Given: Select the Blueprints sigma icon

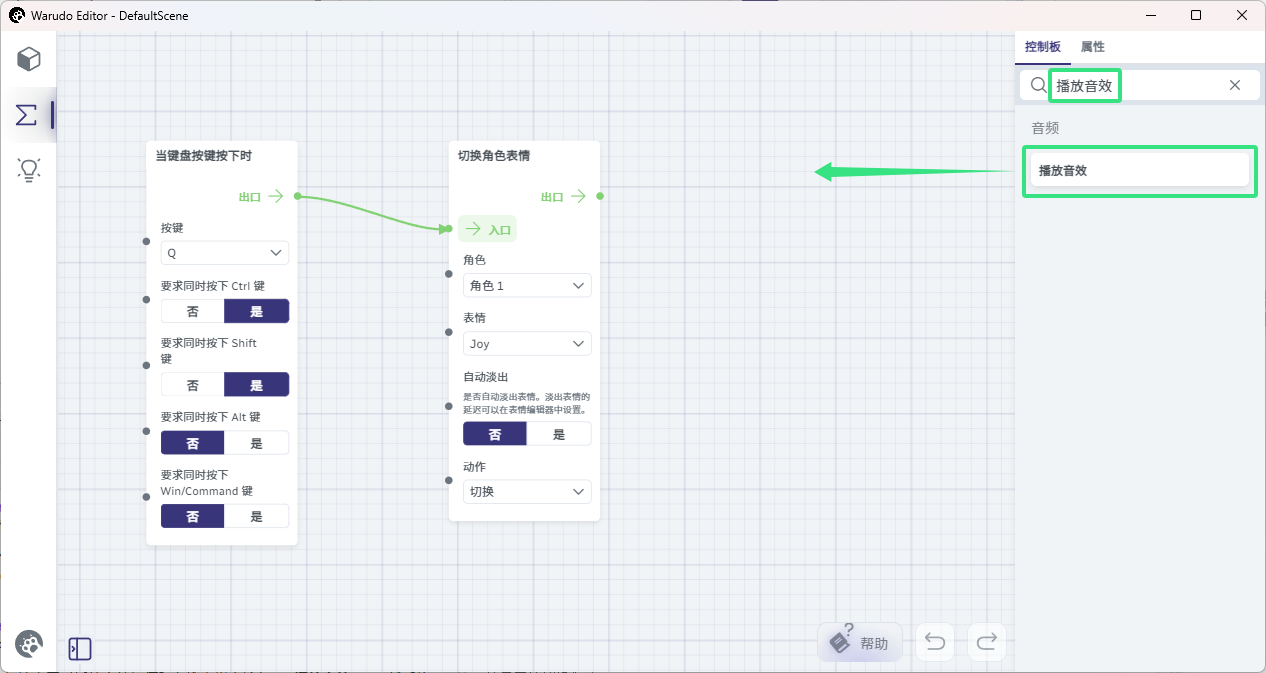Looking at the screenshot, I should pos(27,114).
